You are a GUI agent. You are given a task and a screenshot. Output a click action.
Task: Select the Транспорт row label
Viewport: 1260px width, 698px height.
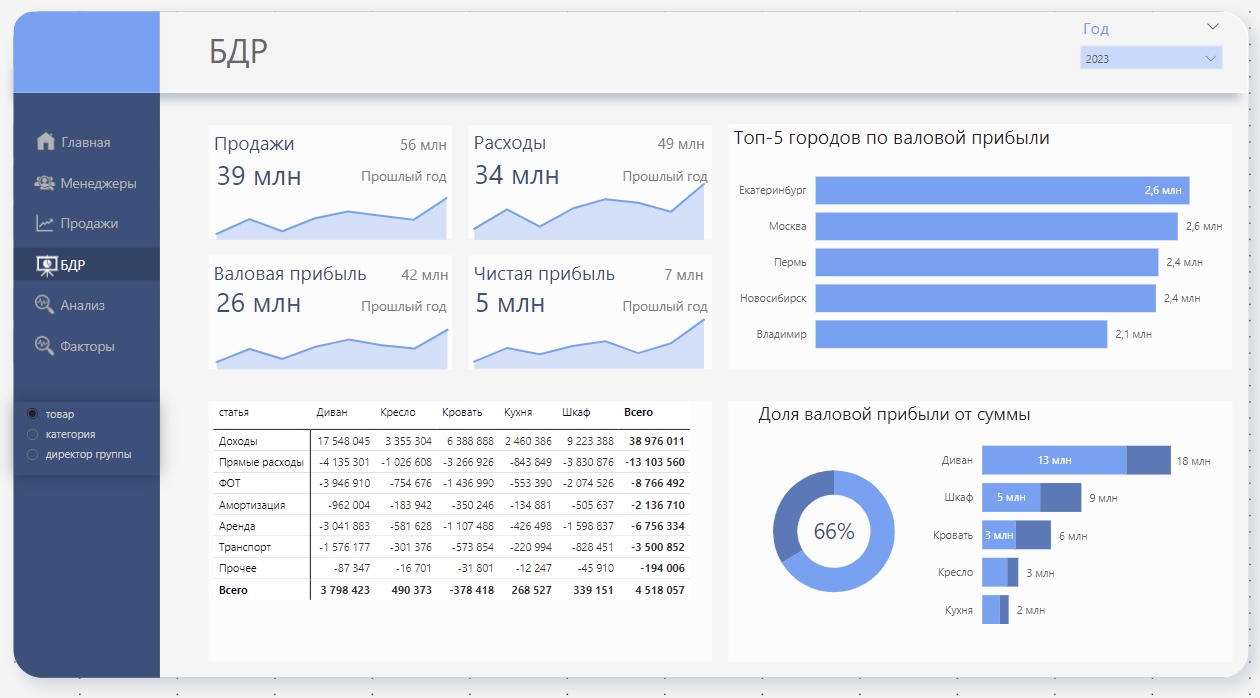245,547
